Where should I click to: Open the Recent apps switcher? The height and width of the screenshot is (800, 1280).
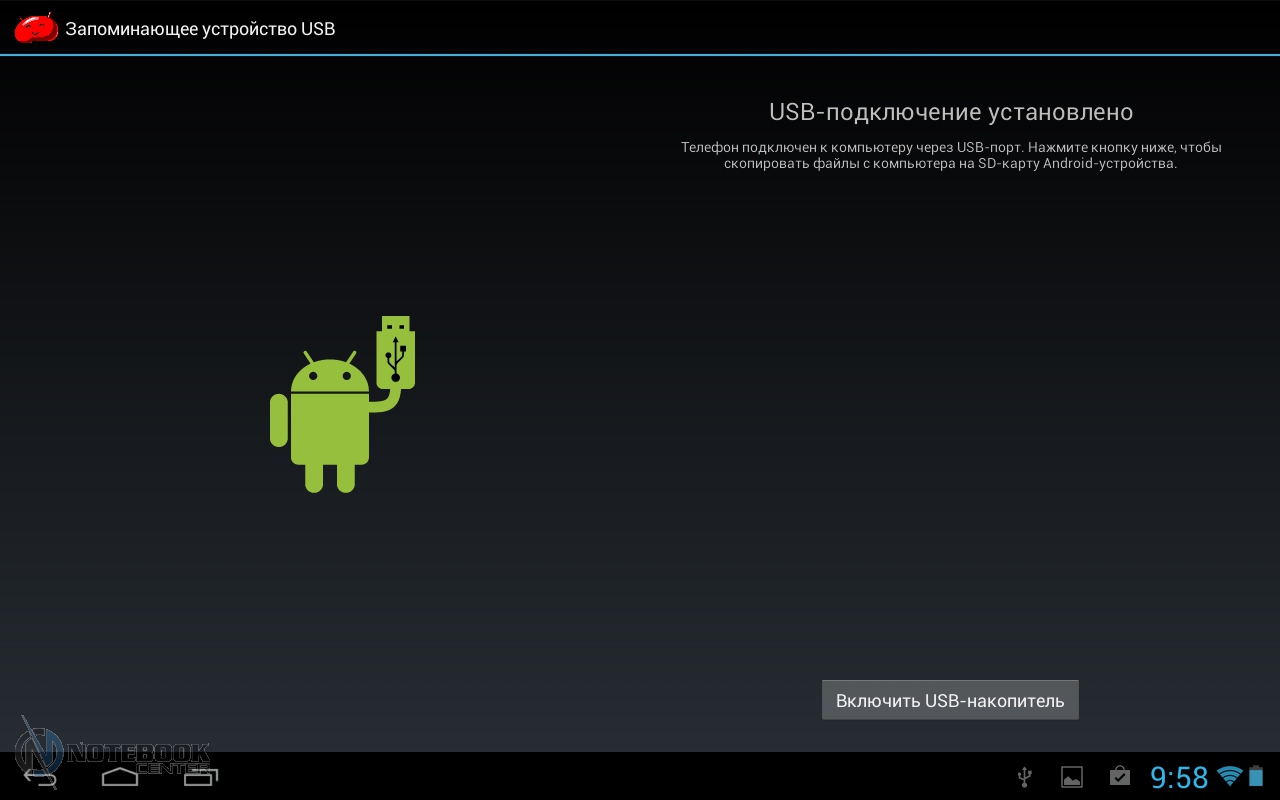click(200, 776)
